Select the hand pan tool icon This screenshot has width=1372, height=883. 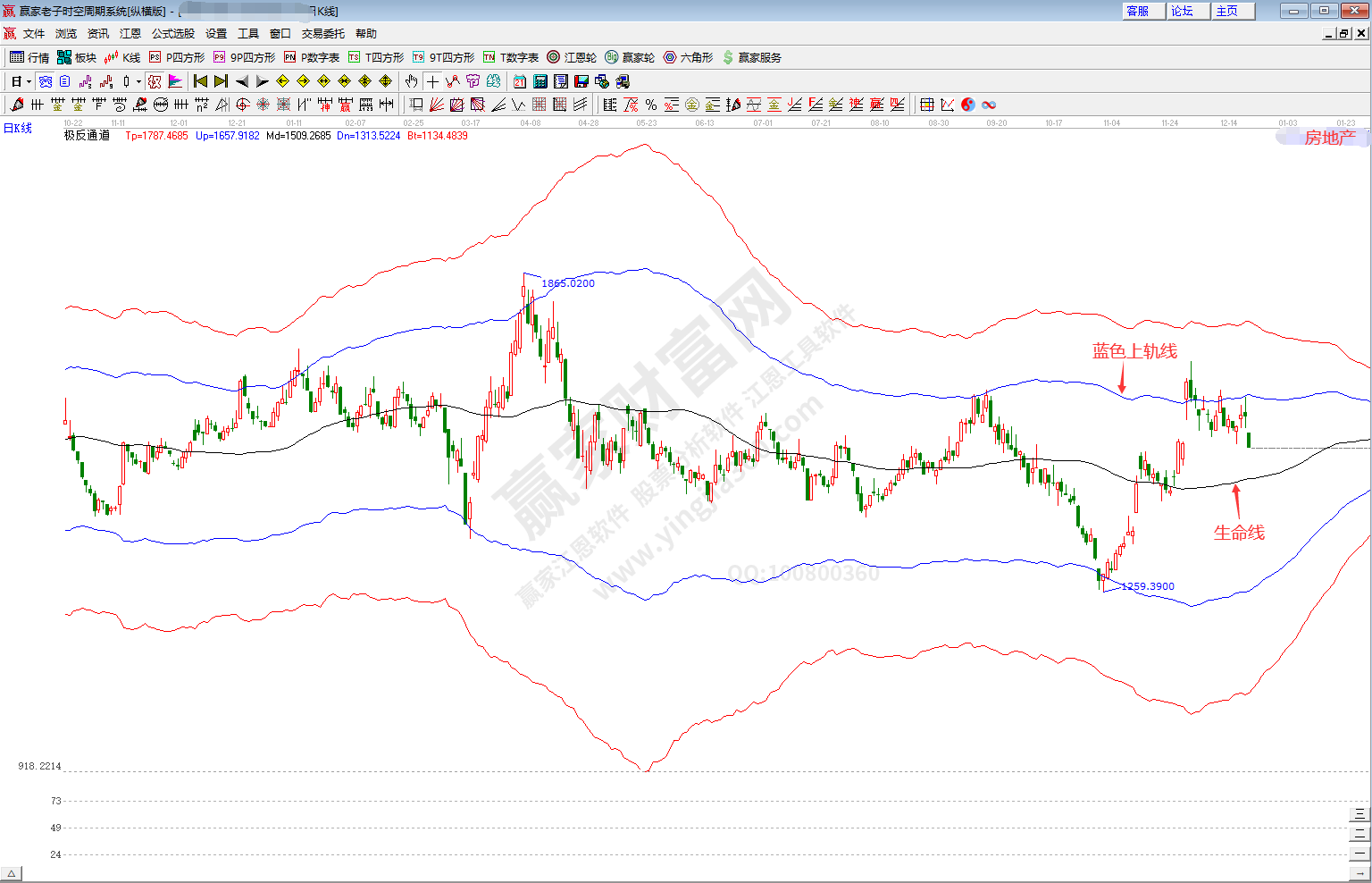point(411,81)
